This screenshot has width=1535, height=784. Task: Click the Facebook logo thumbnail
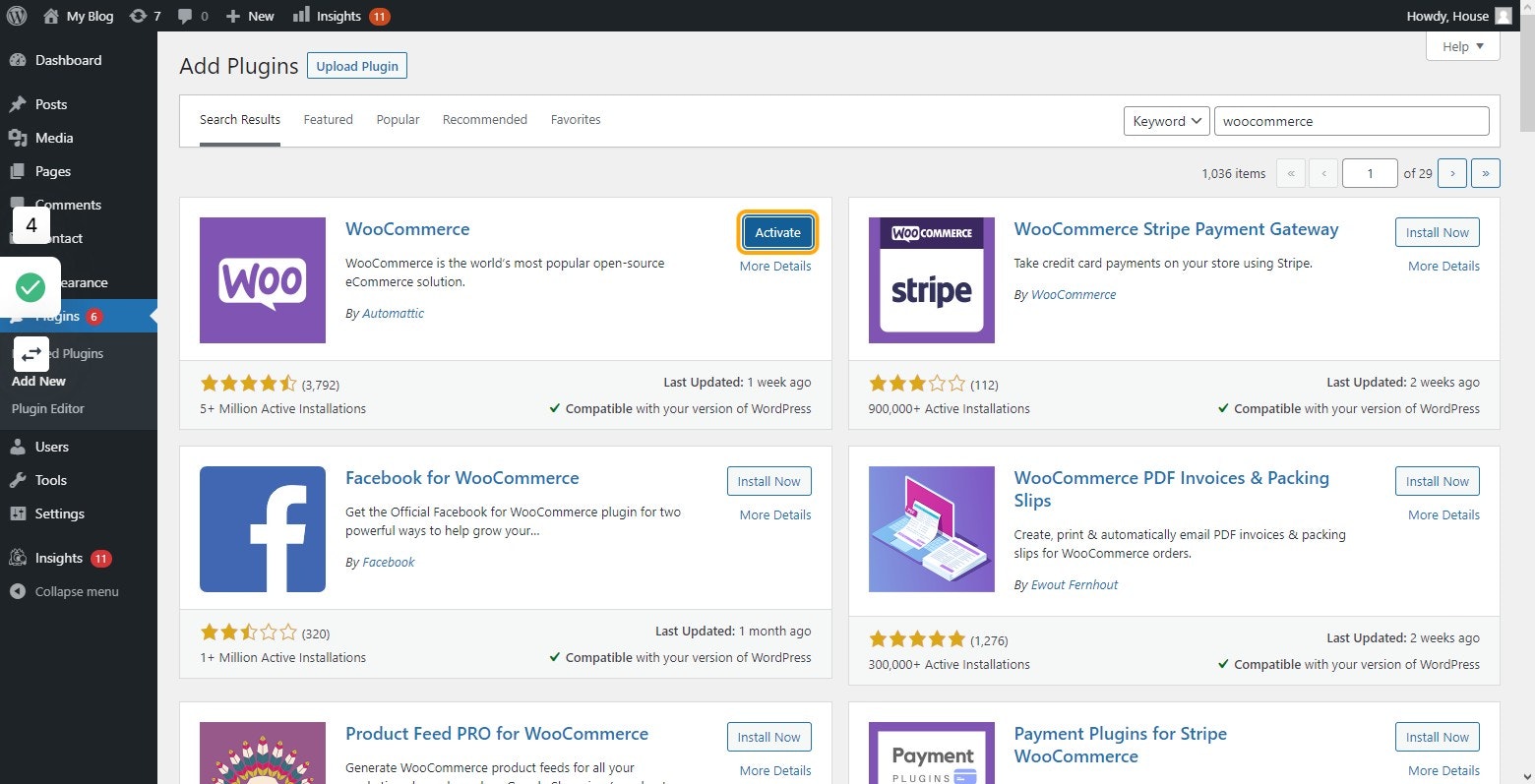pyautogui.click(x=263, y=529)
